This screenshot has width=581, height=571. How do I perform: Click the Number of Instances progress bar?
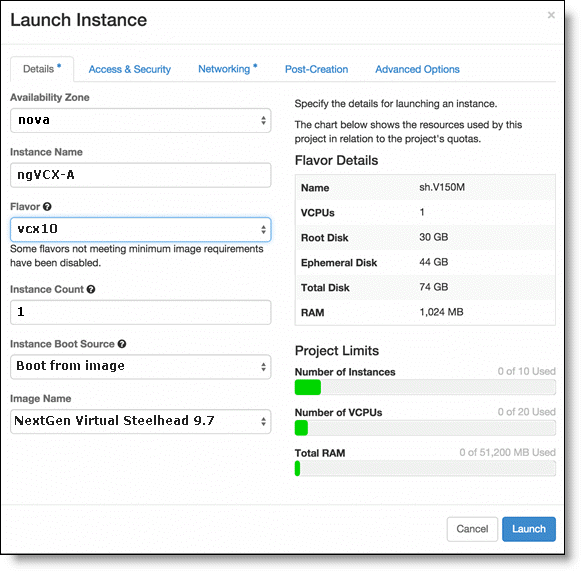(425, 388)
